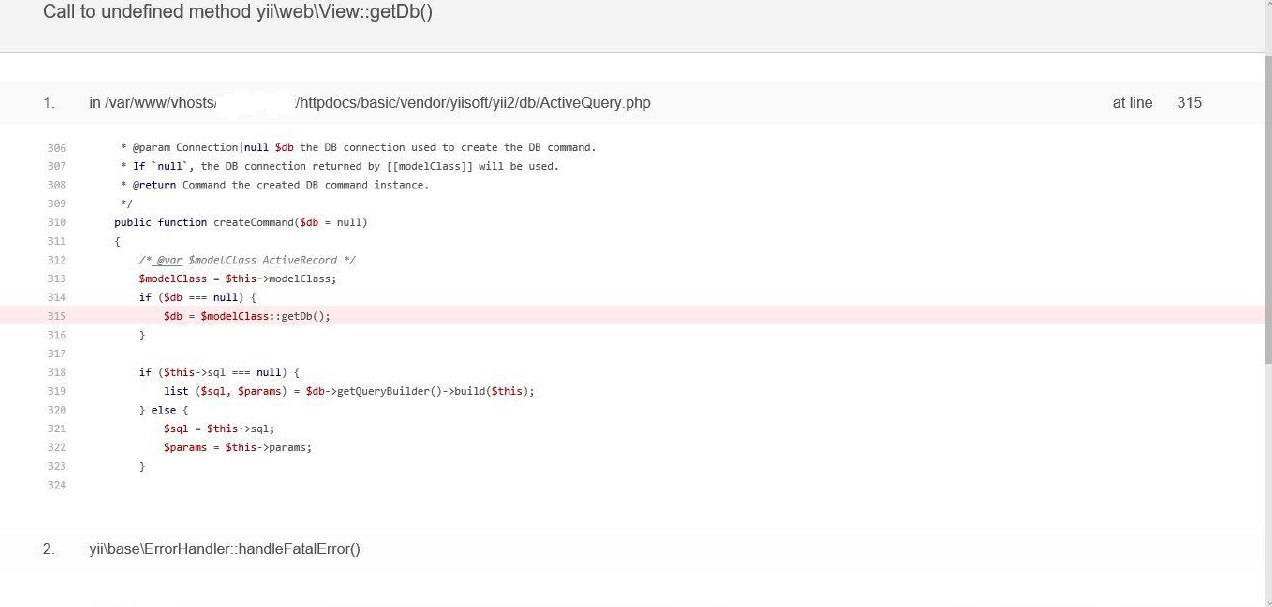The width and height of the screenshot is (1272, 607).
Task: Click gutter line number 324
Action: pyautogui.click(x=56, y=486)
